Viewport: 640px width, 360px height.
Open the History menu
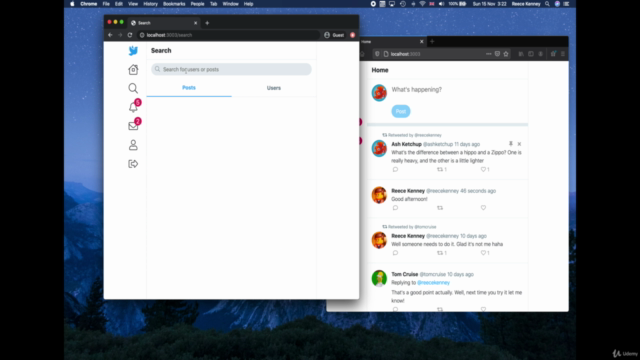[x=150, y=4]
